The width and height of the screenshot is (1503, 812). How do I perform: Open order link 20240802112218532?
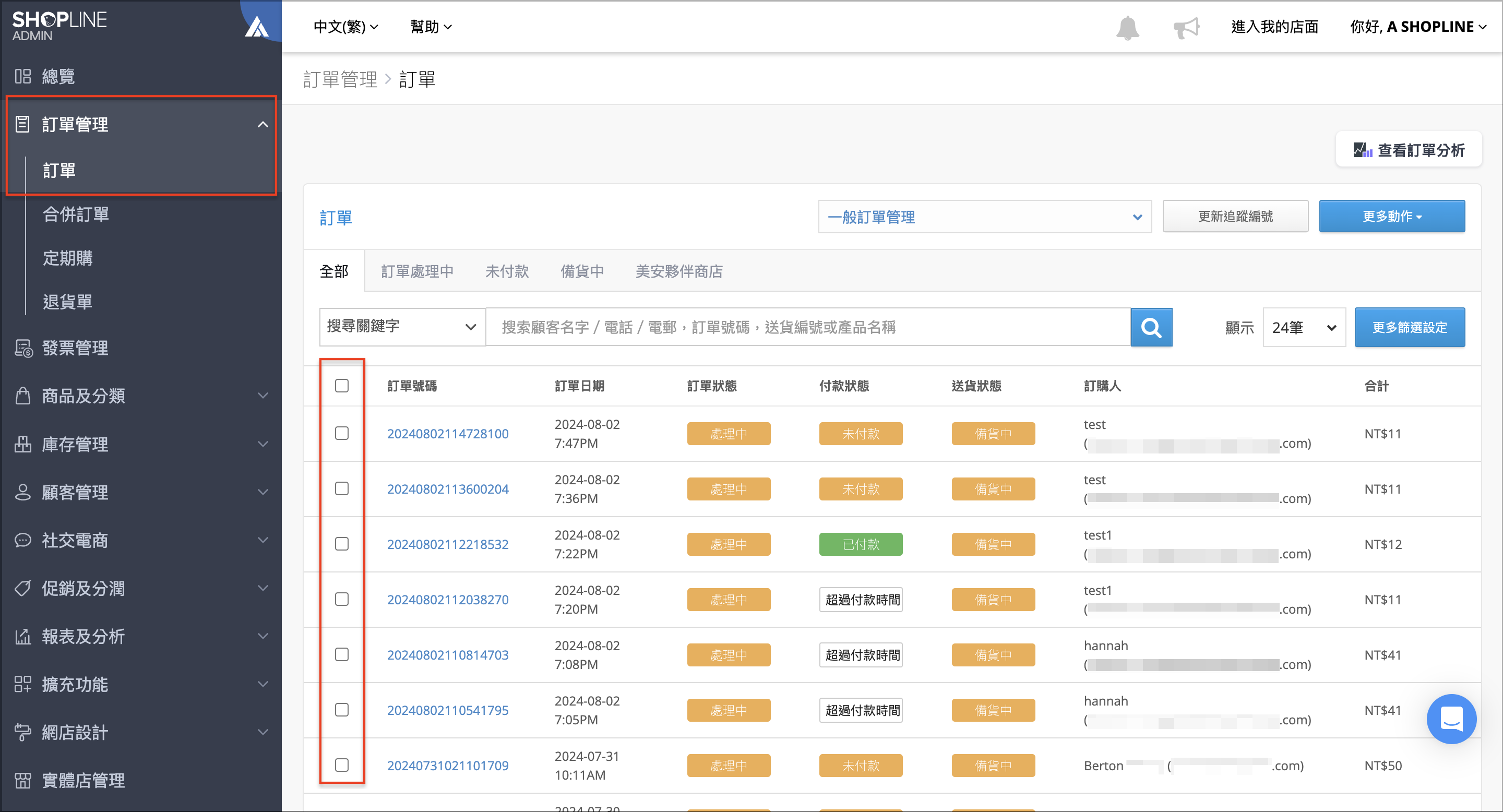coord(448,544)
